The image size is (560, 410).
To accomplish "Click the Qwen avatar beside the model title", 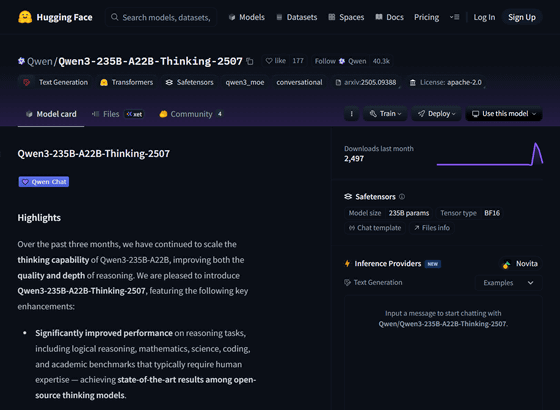I will [21, 61].
